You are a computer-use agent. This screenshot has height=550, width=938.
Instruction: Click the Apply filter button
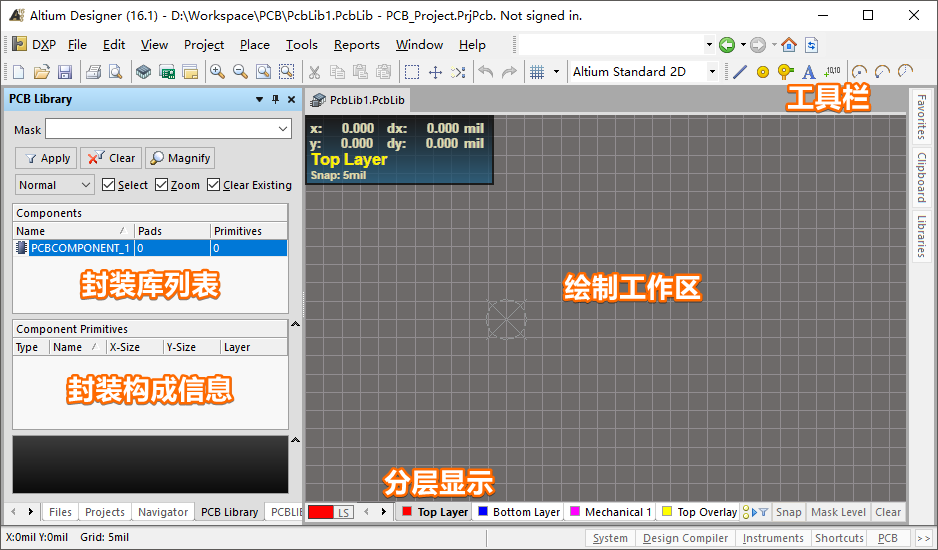click(x=46, y=158)
